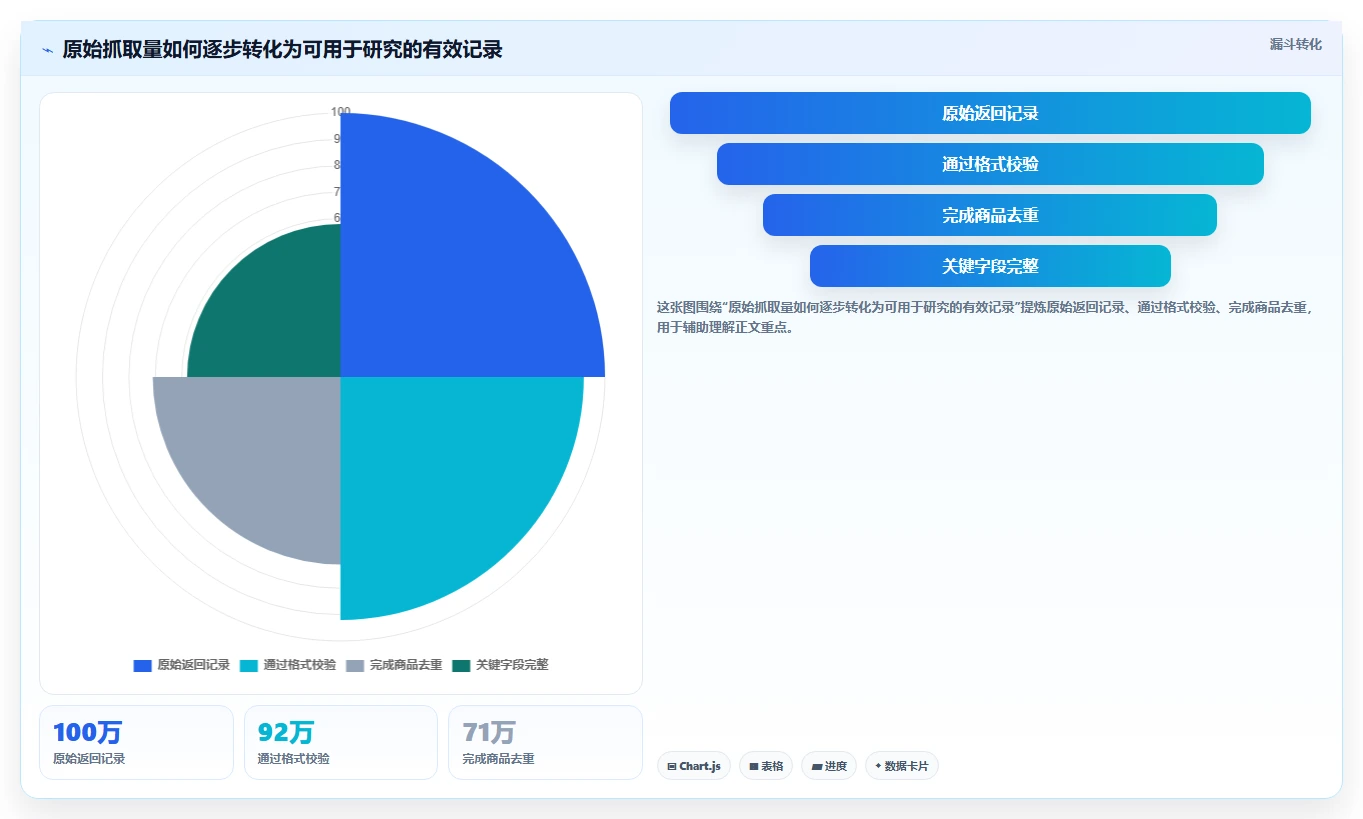Click the 数据卡片 tag chip

(902, 766)
